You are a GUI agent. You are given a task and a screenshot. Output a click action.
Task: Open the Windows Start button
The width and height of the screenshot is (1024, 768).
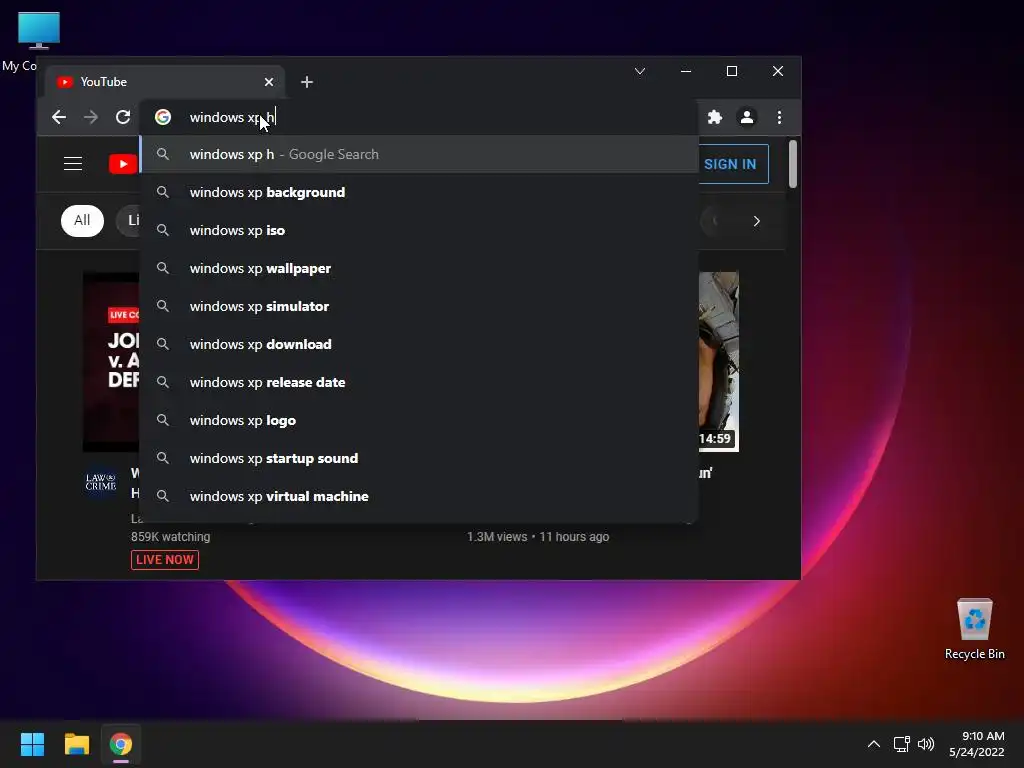pos(32,744)
